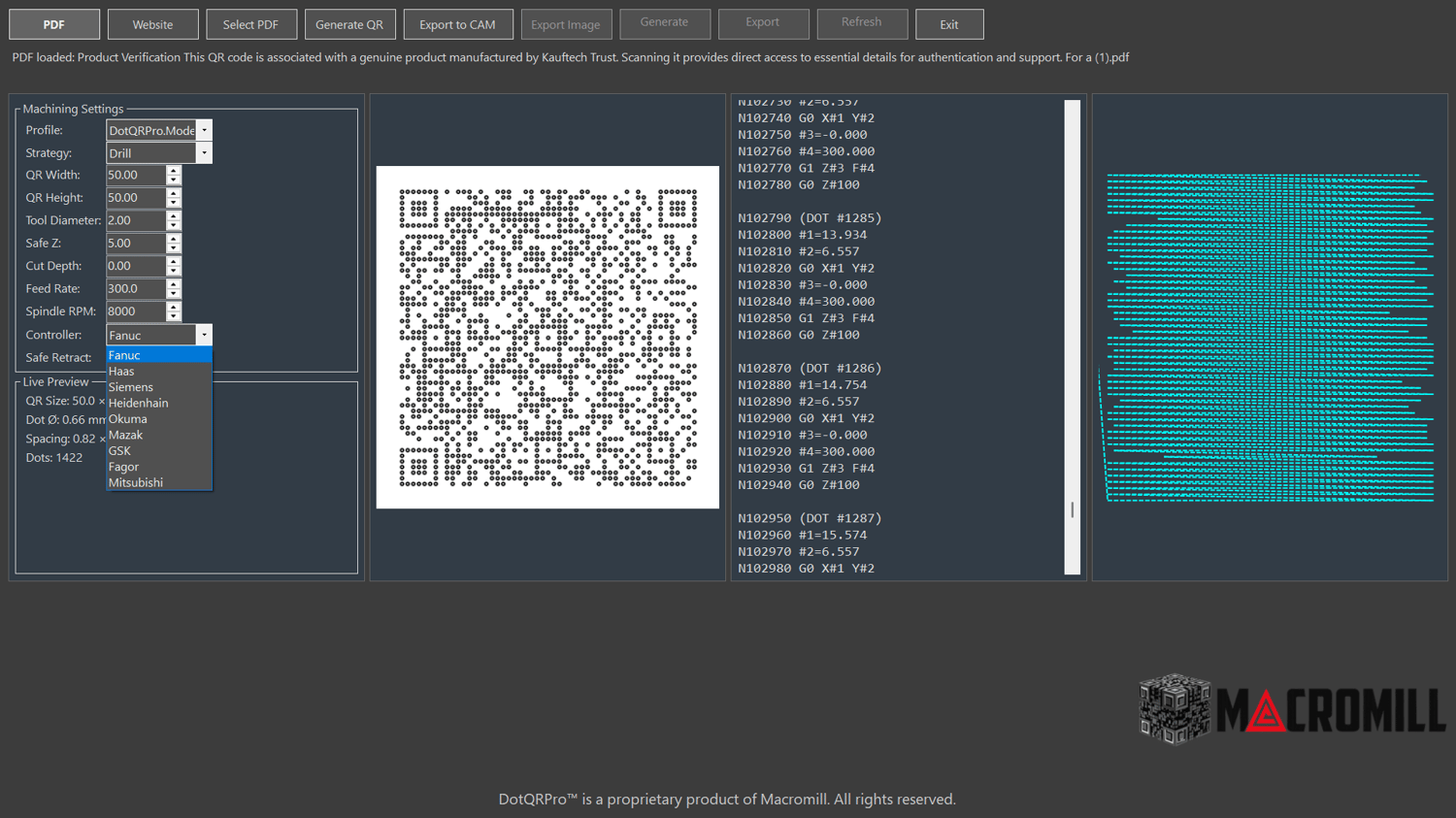Edit the Cut Depth value
The width and height of the screenshot is (1456, 818).
(136, 266)
